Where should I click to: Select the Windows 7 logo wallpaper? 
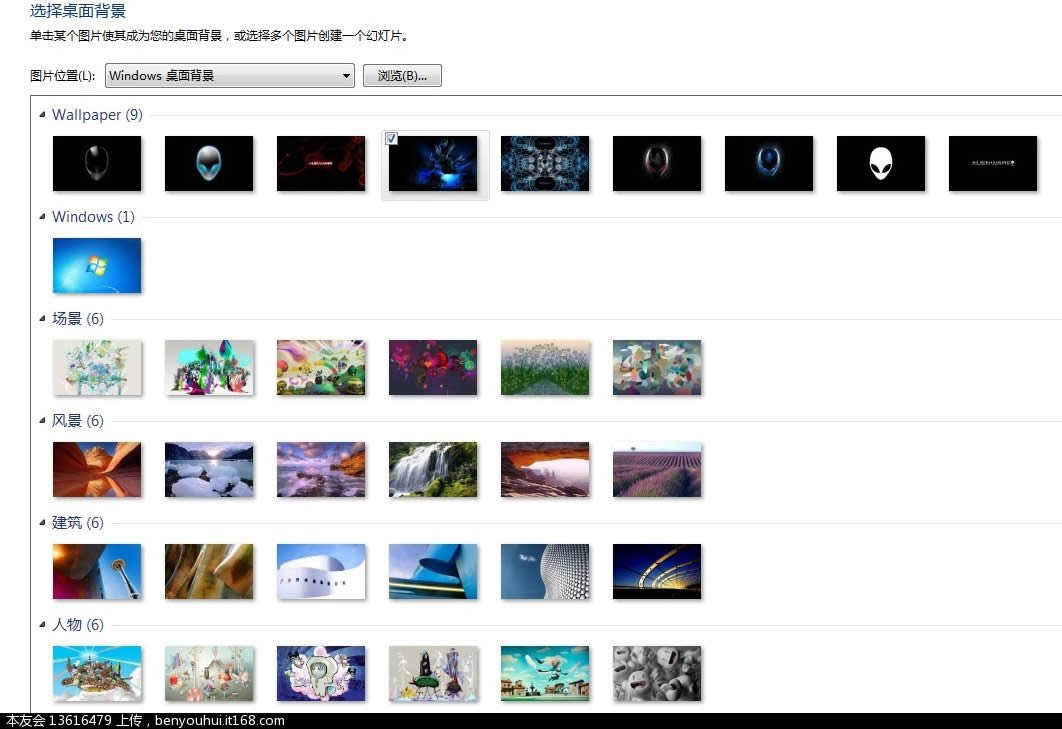pos(97,266)
